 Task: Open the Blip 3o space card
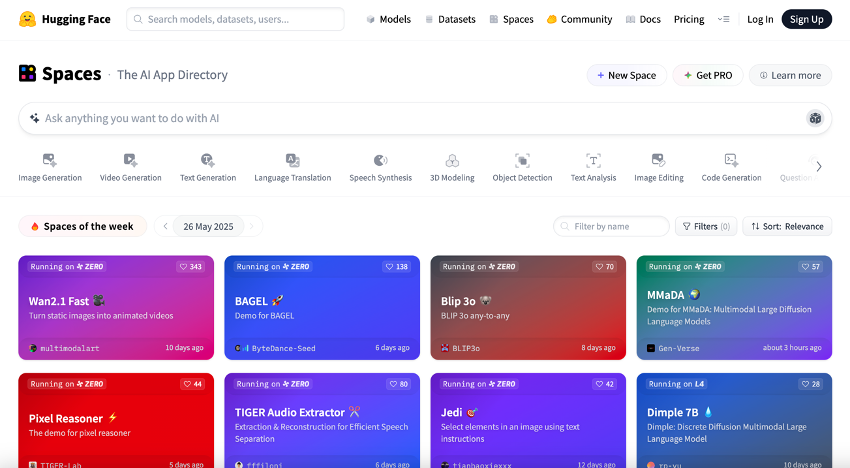pyautogui.click(x=528, y=307)
